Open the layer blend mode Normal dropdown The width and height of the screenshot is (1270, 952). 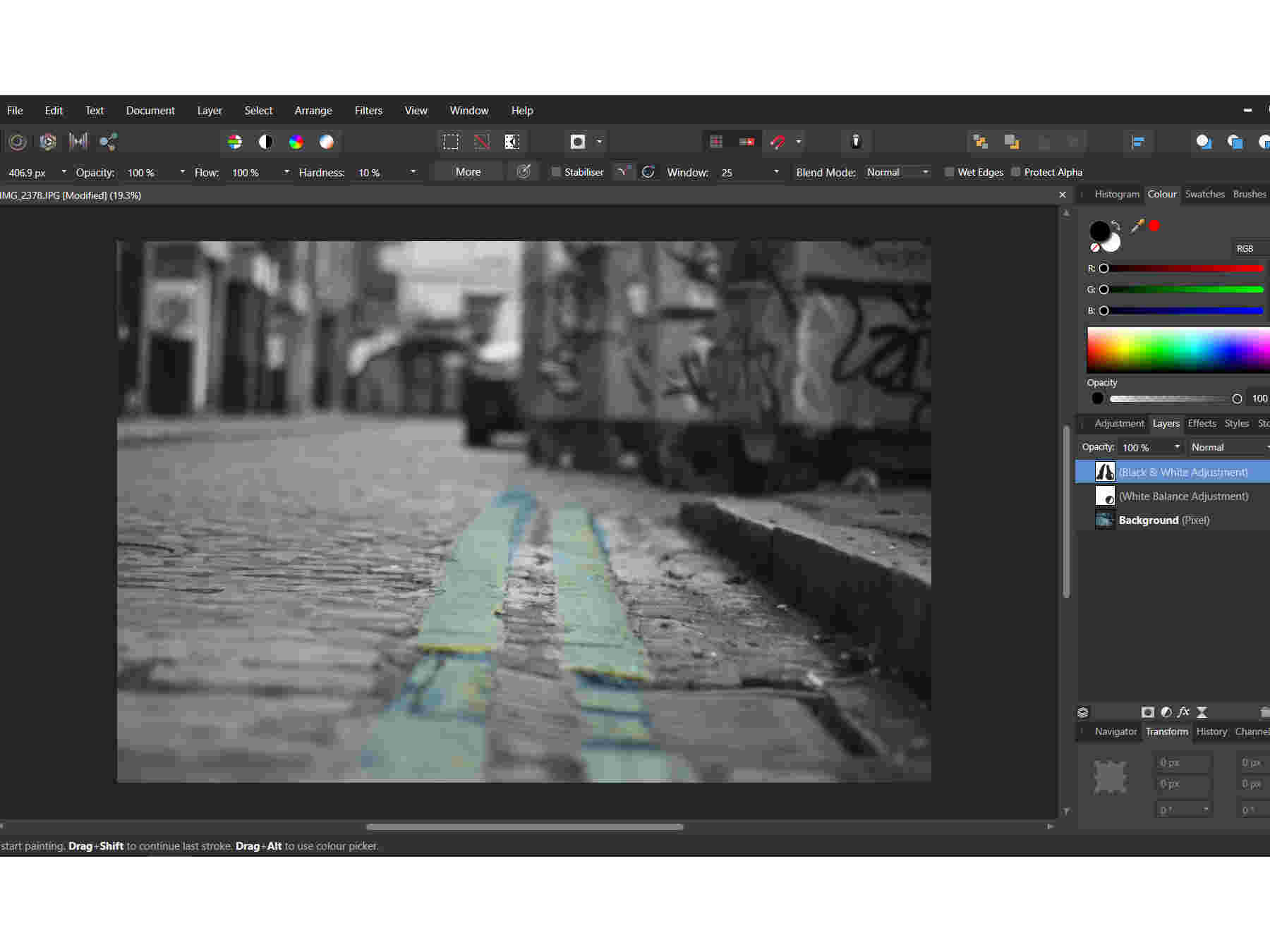click(x=1228, y=447)
